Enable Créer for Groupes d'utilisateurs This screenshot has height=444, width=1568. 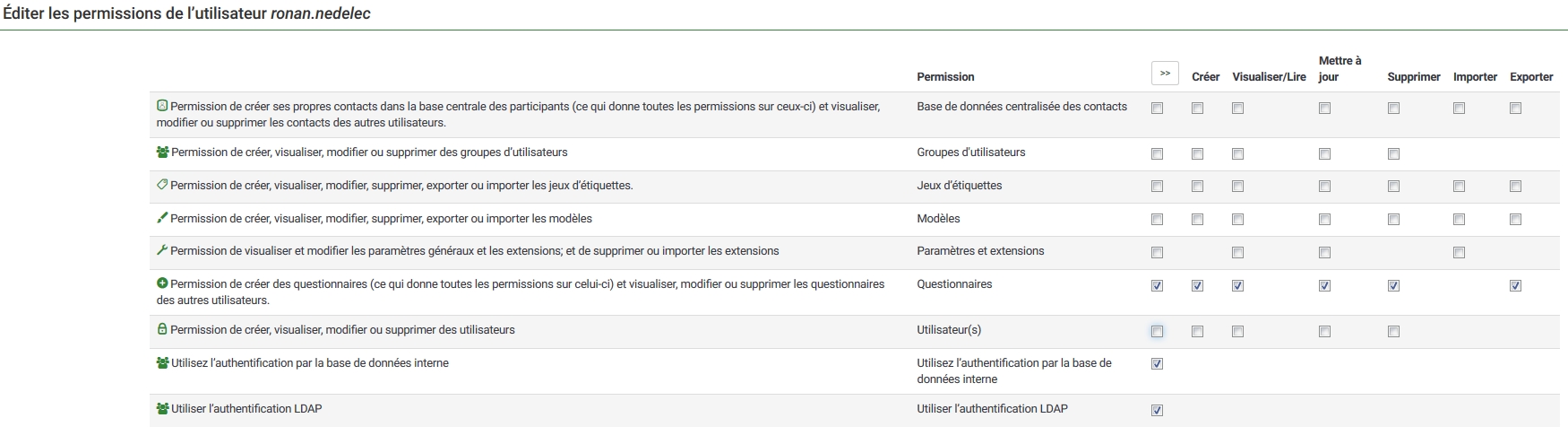[x=1197, y=154]
